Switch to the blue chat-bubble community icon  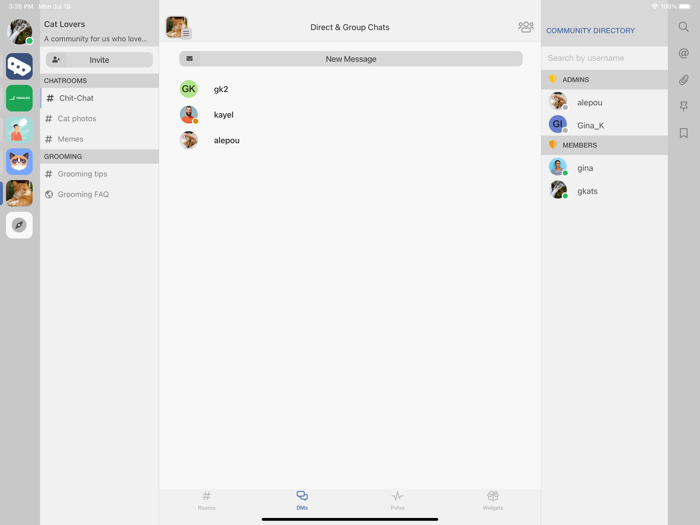coord(19,66)
